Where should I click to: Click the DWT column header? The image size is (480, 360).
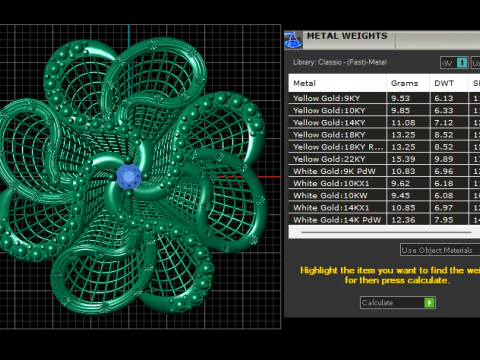coord(449,83)
